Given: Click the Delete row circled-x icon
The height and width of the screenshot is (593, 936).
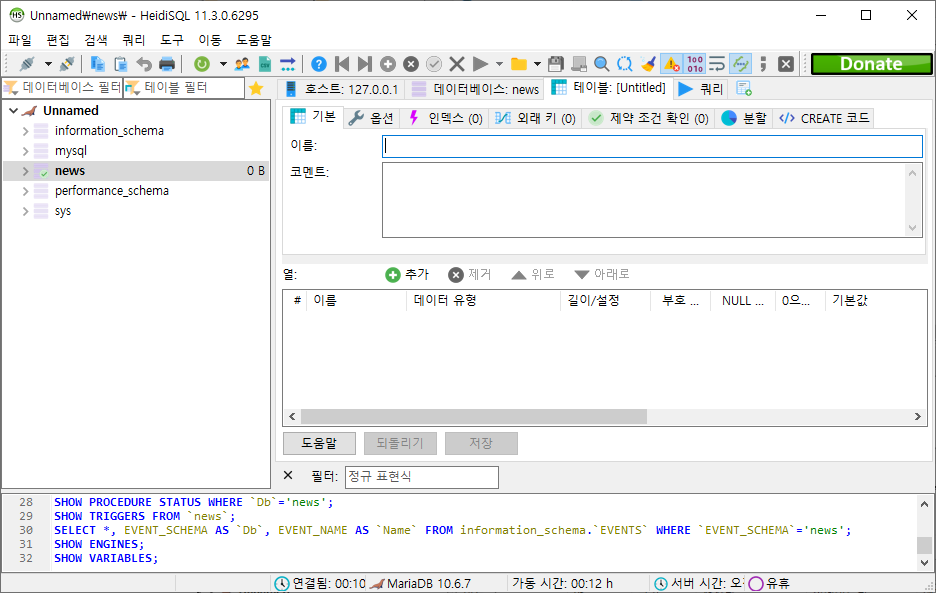Looking at the screenshot, I should (411, 64).
